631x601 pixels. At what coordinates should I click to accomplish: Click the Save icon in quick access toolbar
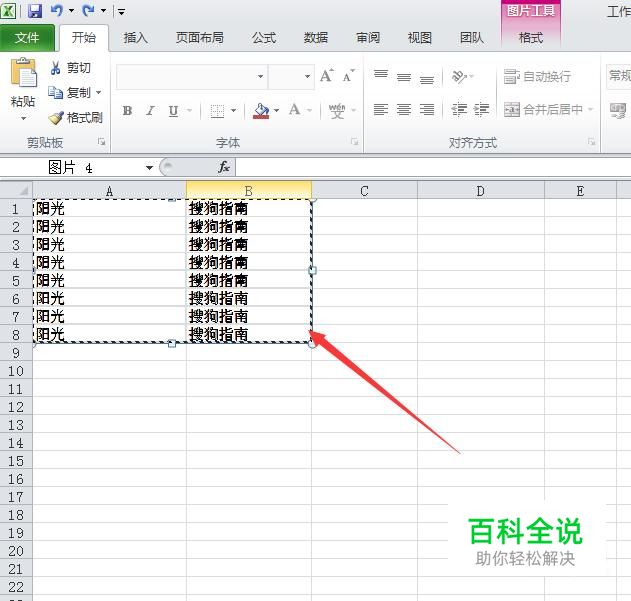coord(35,11)
